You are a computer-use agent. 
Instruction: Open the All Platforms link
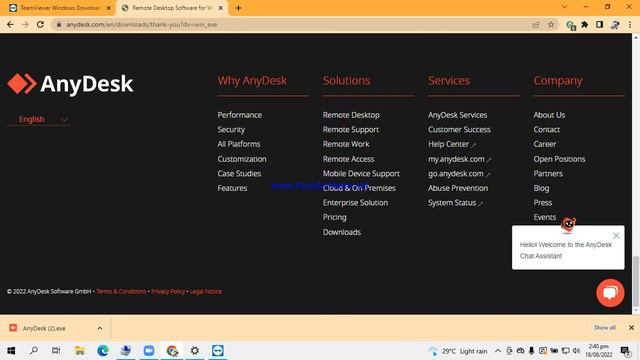(x=239, y=144)
